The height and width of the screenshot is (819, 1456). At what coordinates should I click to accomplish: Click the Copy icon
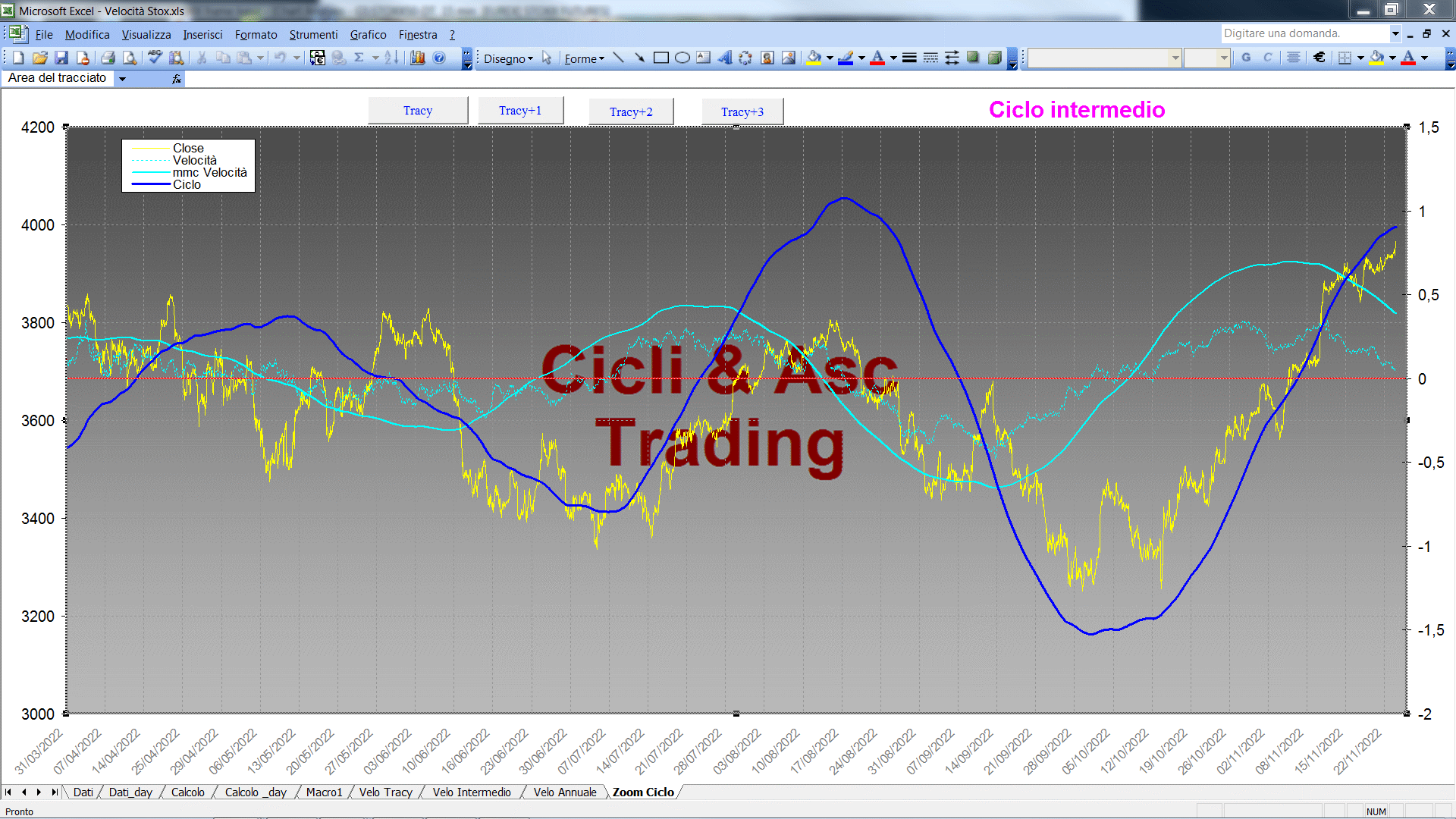coord(223,58)
